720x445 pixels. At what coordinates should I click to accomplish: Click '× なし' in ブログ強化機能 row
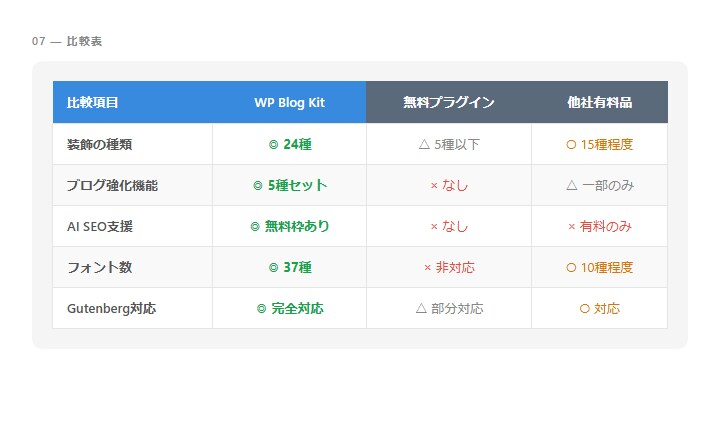tap(449, 185)
